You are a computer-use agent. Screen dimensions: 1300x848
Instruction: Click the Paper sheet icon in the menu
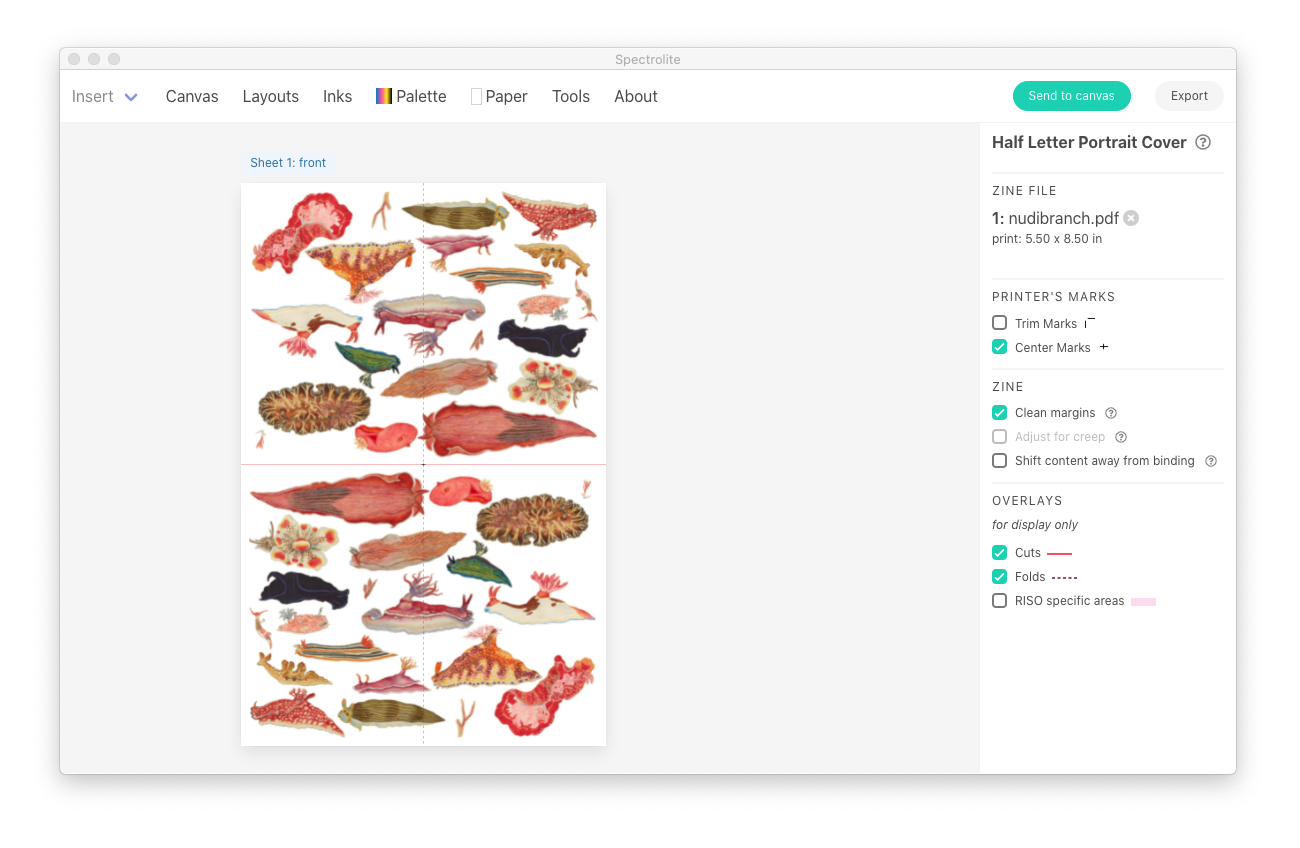476,96
